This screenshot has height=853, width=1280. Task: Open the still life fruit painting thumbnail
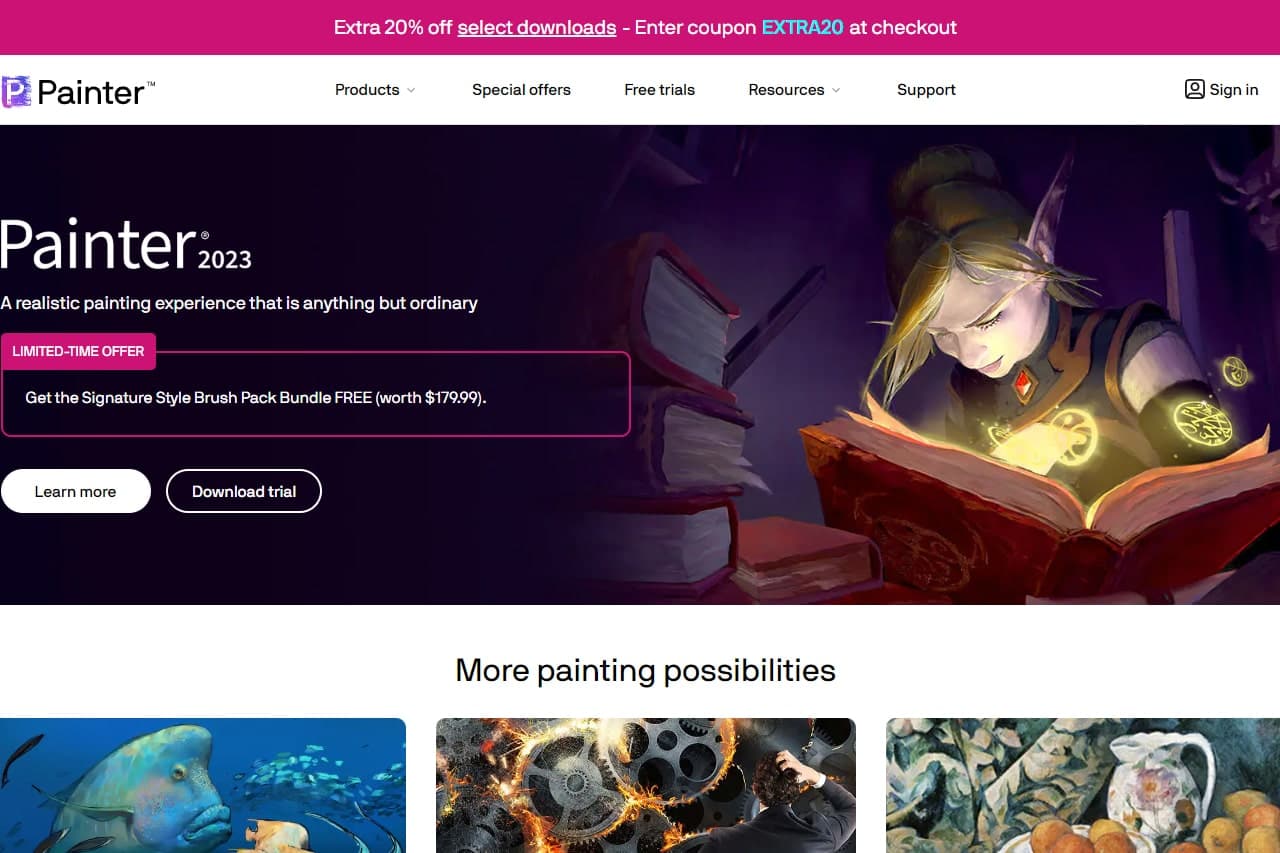point(1083,785)
